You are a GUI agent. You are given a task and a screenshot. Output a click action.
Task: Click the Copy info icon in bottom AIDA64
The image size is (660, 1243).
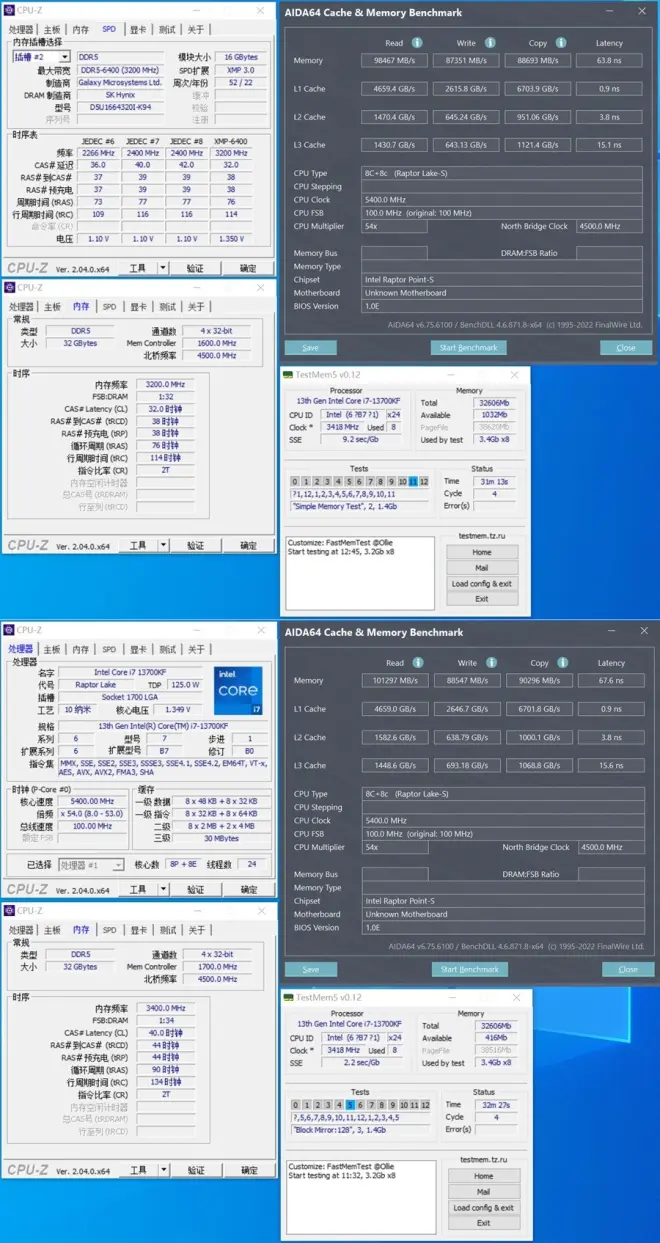pyautogui.click(x=562, y=662)
